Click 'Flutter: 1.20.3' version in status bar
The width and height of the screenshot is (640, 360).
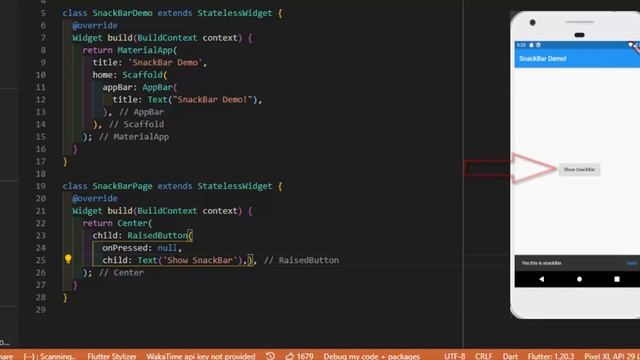pos(551,356)
